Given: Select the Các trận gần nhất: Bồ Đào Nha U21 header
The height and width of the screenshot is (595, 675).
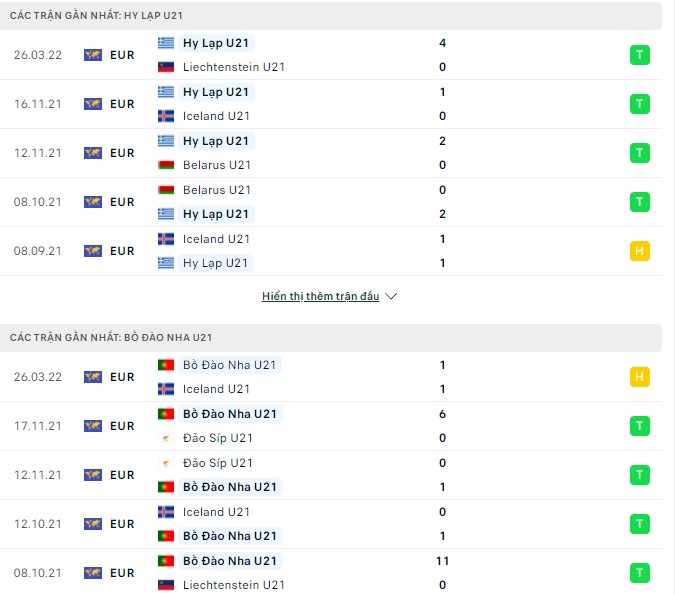Looking at the screenshot, I should [110, 338].
